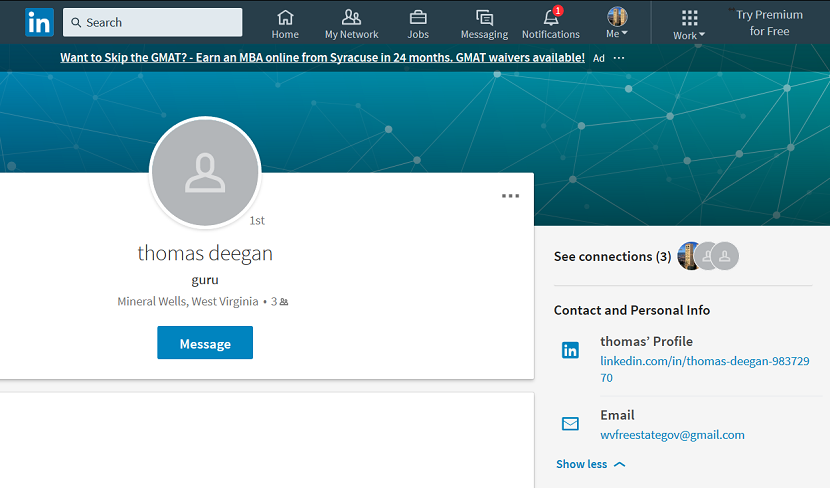Click the 'thomas deegan' name text

205,254
